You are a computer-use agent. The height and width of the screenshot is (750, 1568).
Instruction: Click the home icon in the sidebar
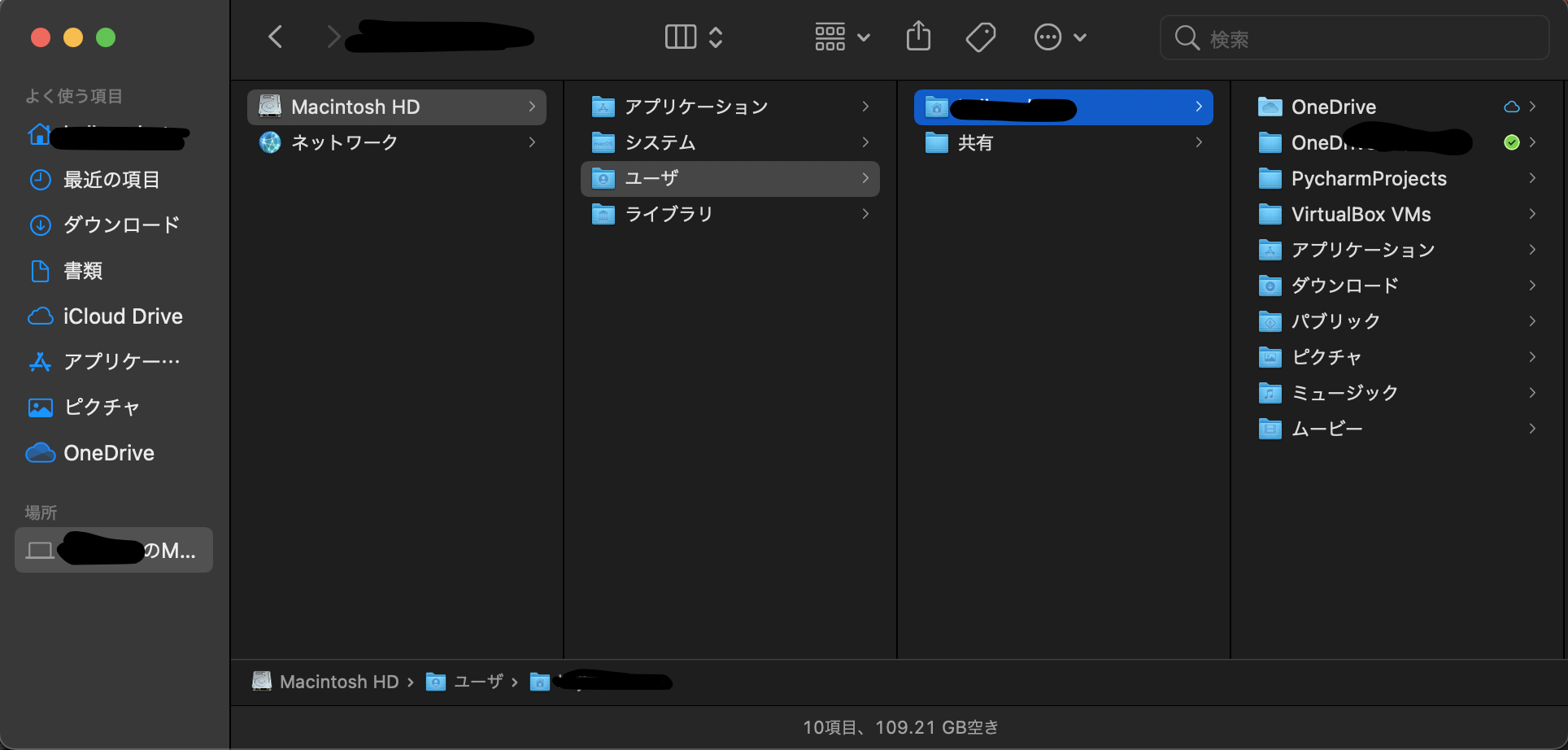point(39,134)
